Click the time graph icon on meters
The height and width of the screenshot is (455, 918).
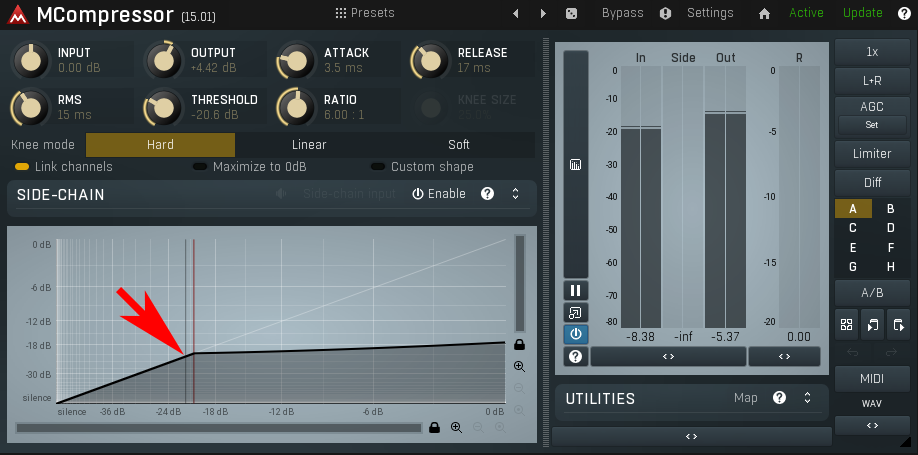coord(576,165)
